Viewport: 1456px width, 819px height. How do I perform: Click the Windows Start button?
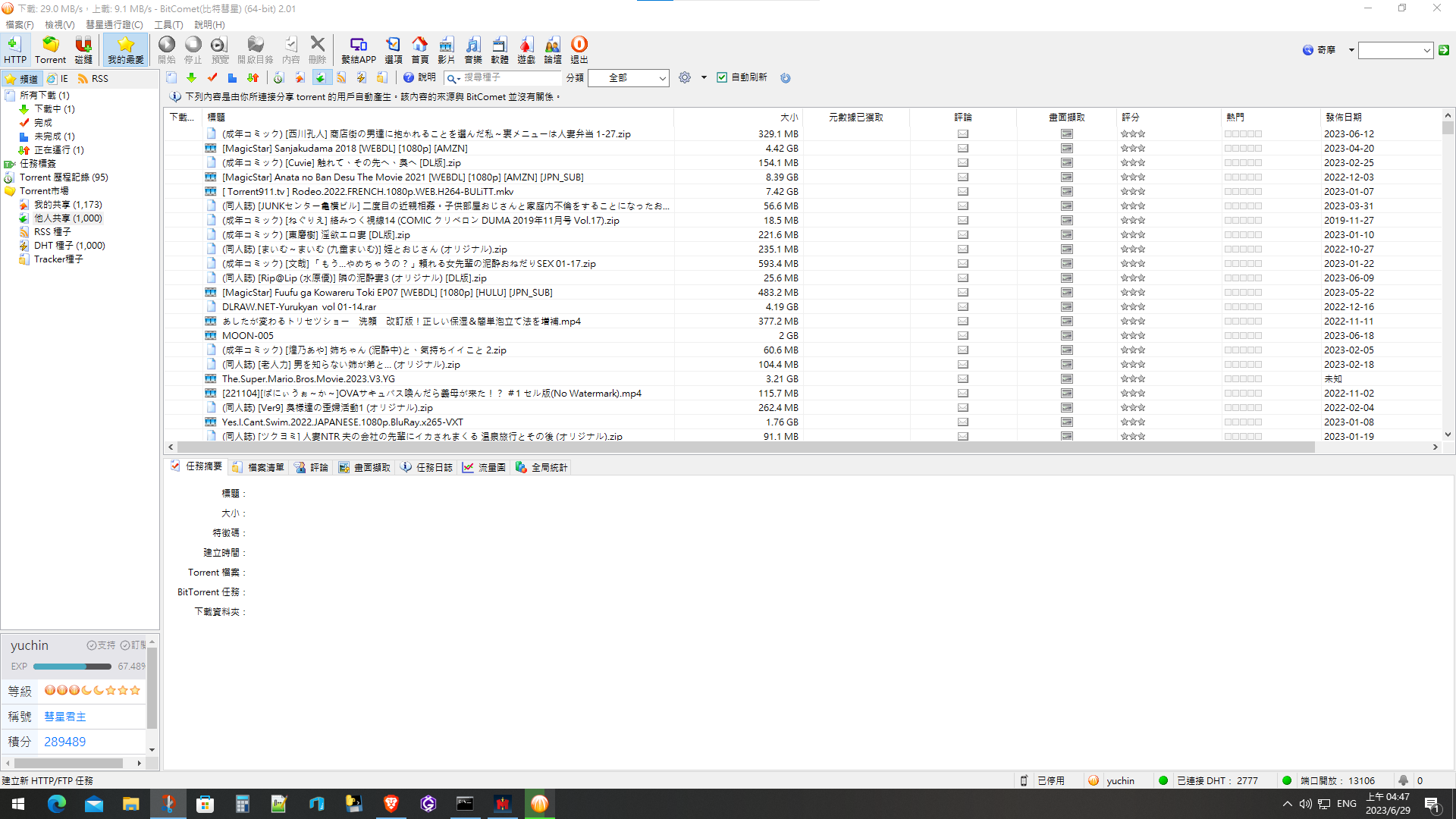tap(18, 804)
